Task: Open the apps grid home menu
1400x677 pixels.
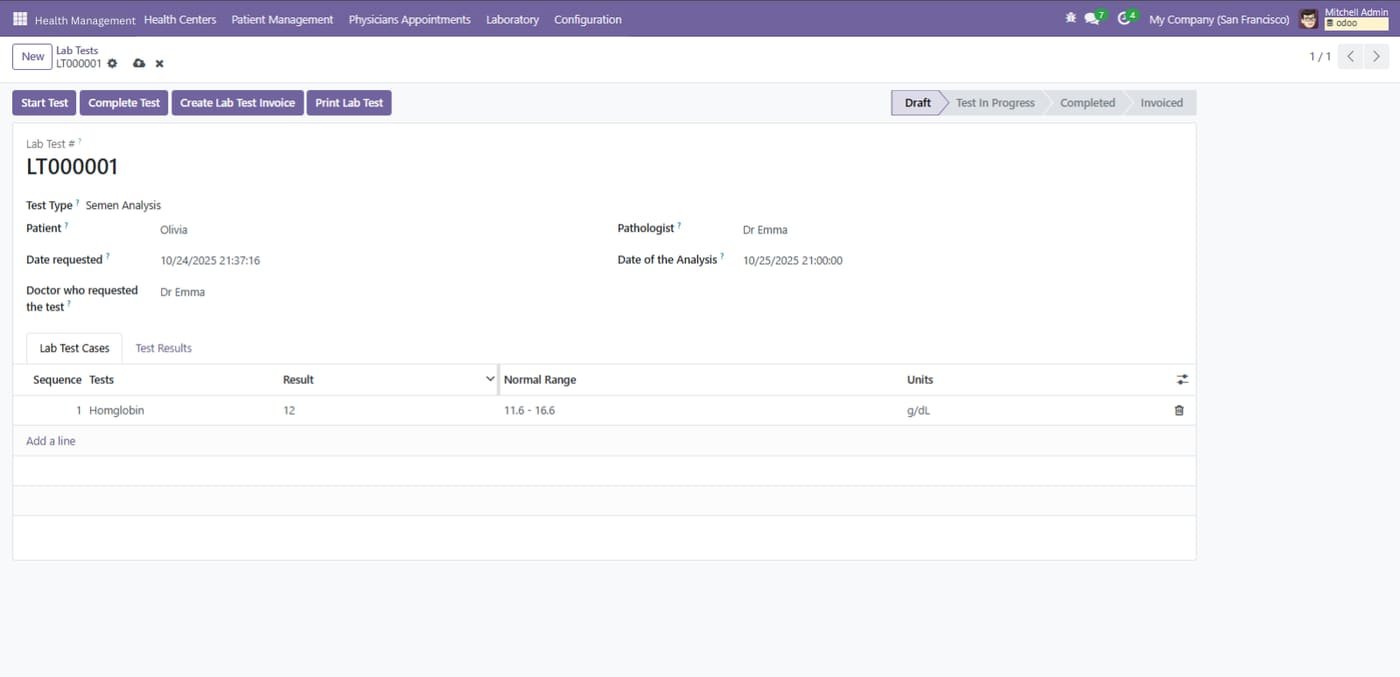Action: [x=20, y=19]
